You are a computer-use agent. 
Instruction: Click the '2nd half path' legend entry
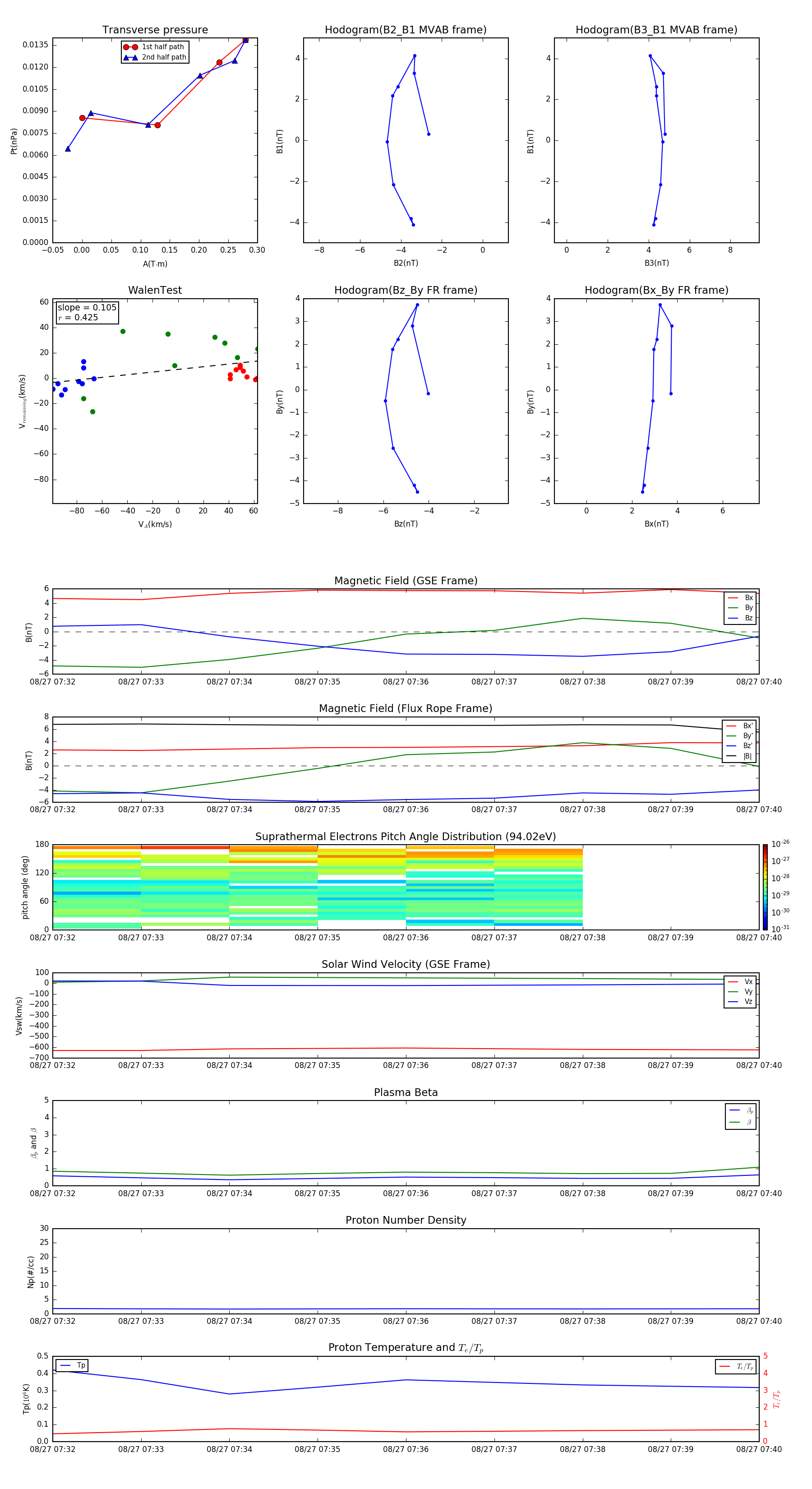tap(155, 57)
